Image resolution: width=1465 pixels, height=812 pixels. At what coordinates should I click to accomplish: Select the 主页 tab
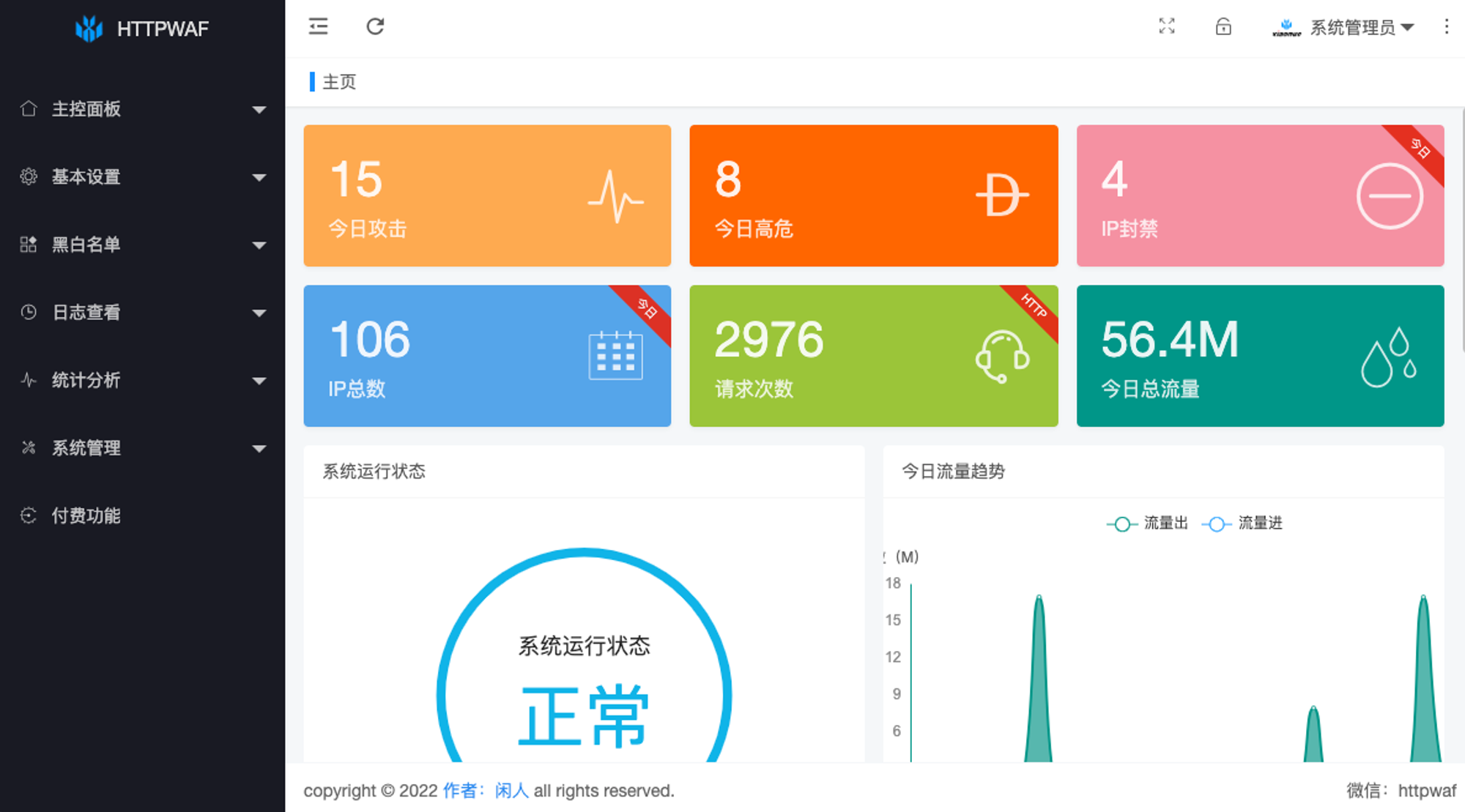(x=338, y=82)
